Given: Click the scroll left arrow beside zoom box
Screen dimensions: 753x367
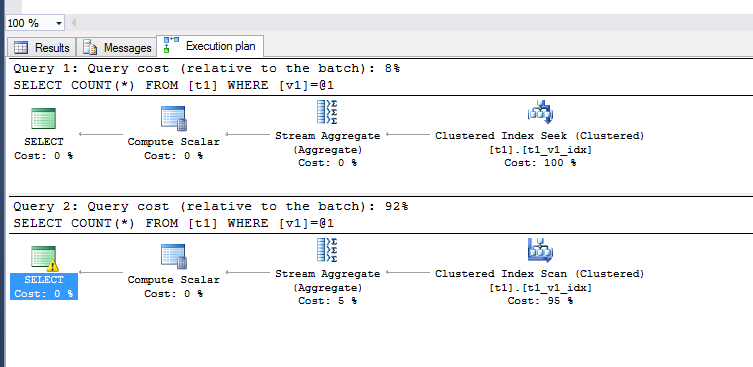Looking at the screenshot, I should [x=73, y=23].
